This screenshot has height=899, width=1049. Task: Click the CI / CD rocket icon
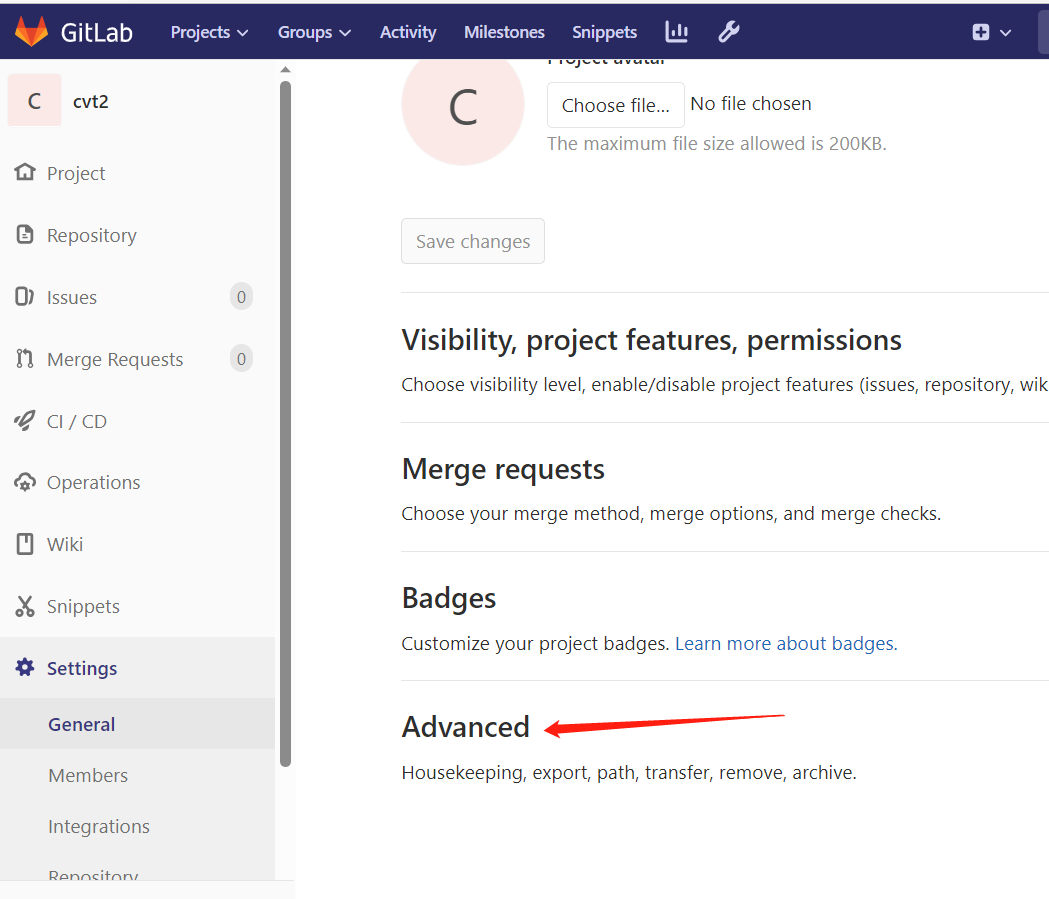(25, 421)
